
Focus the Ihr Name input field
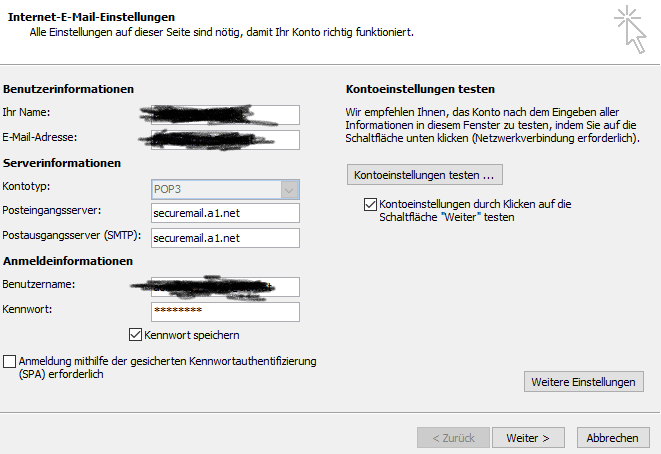click(225, 115)
